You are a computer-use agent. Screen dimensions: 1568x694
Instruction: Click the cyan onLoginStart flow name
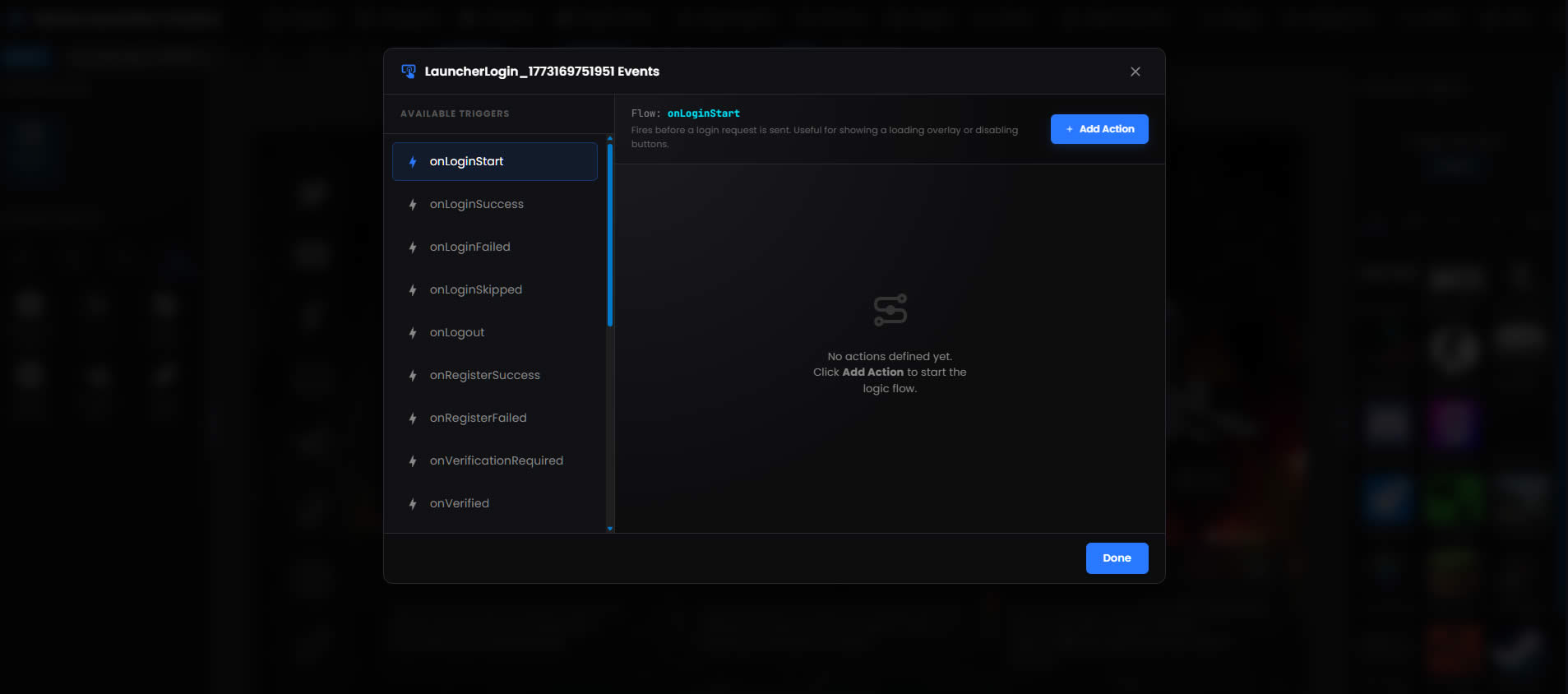click(703, 113)
